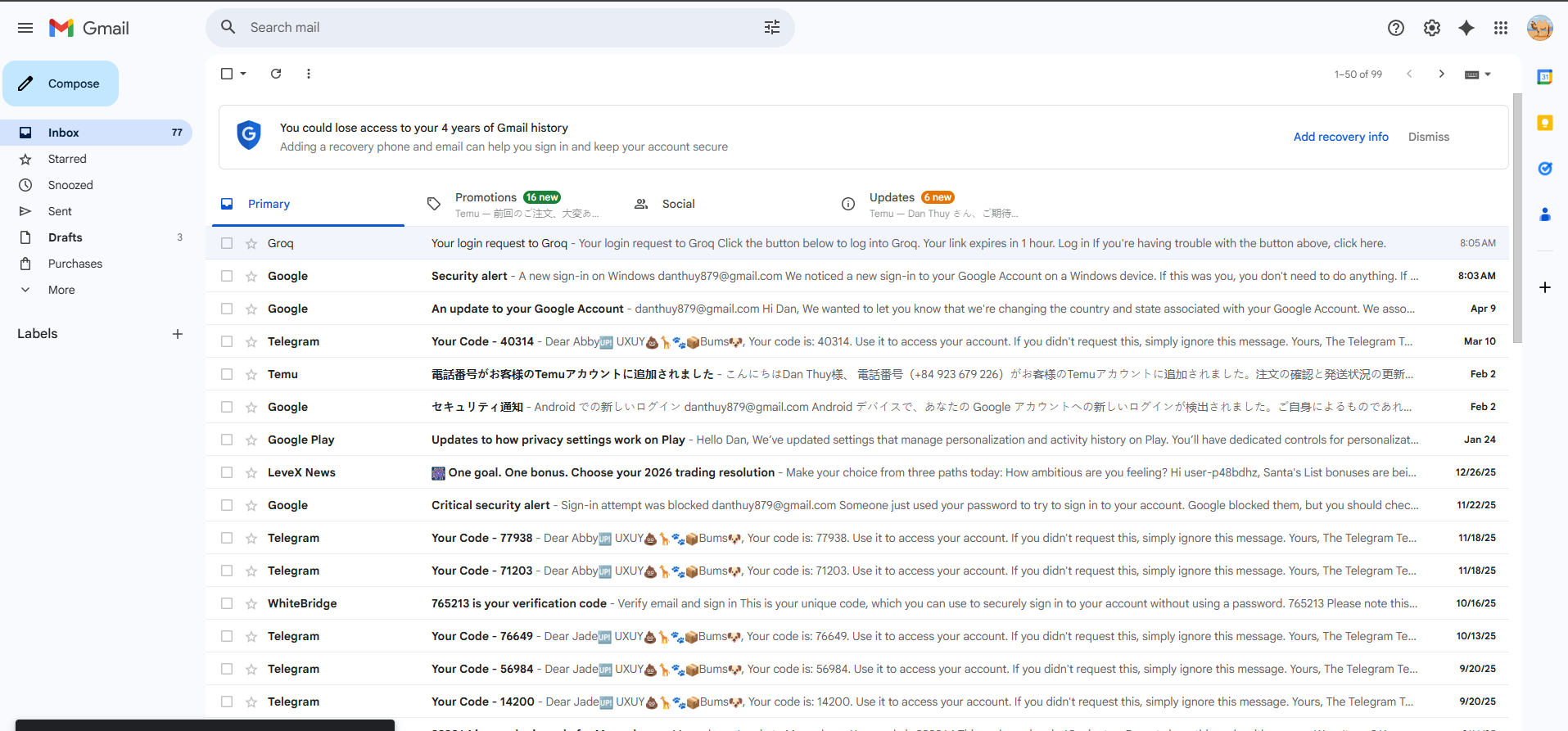The image size is (1568, 731).
Task: Star the LeveX News email
Action: 251,472
